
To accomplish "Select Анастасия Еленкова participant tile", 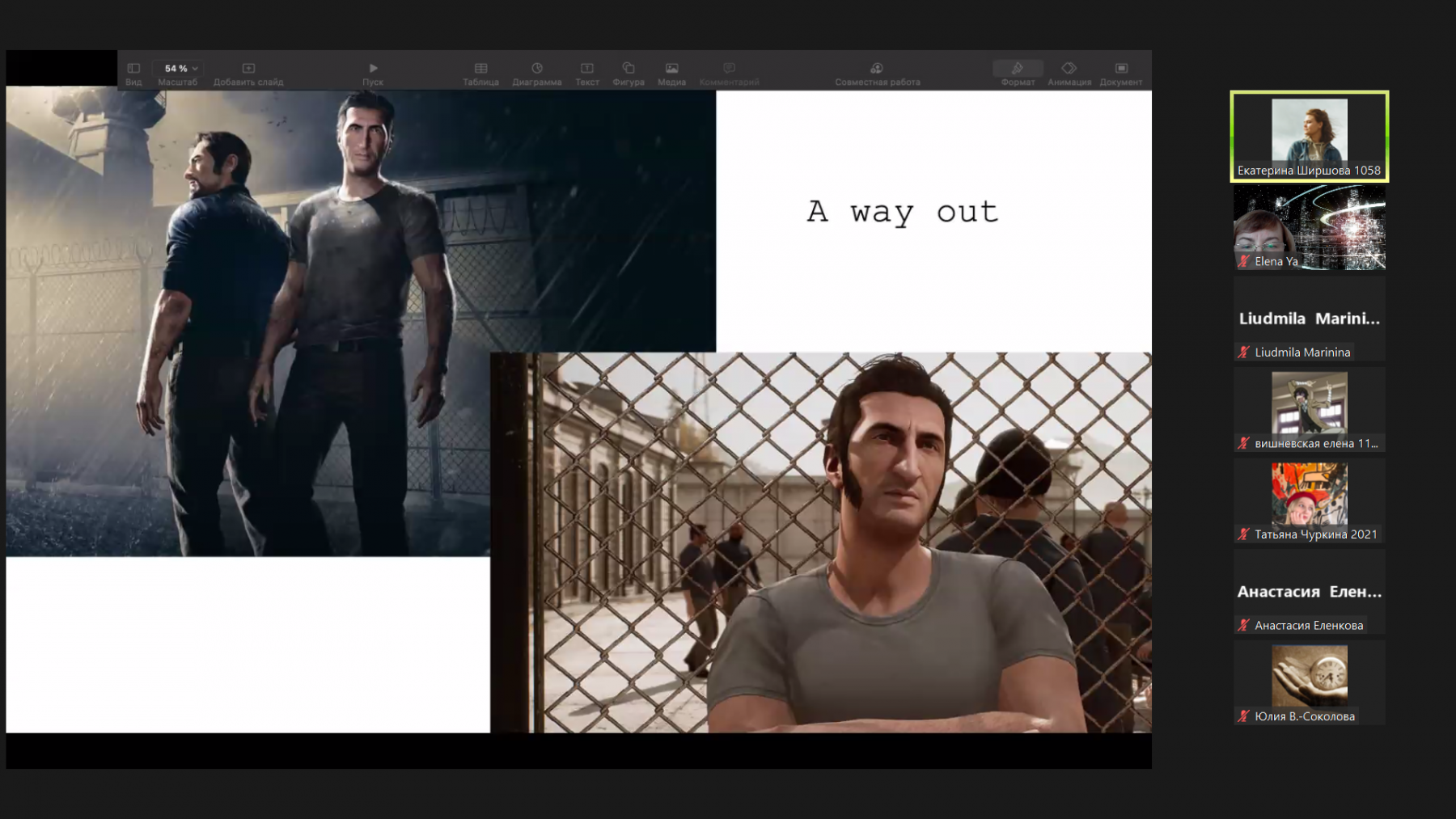I will pyautogui.click(x=1310, y=592).
